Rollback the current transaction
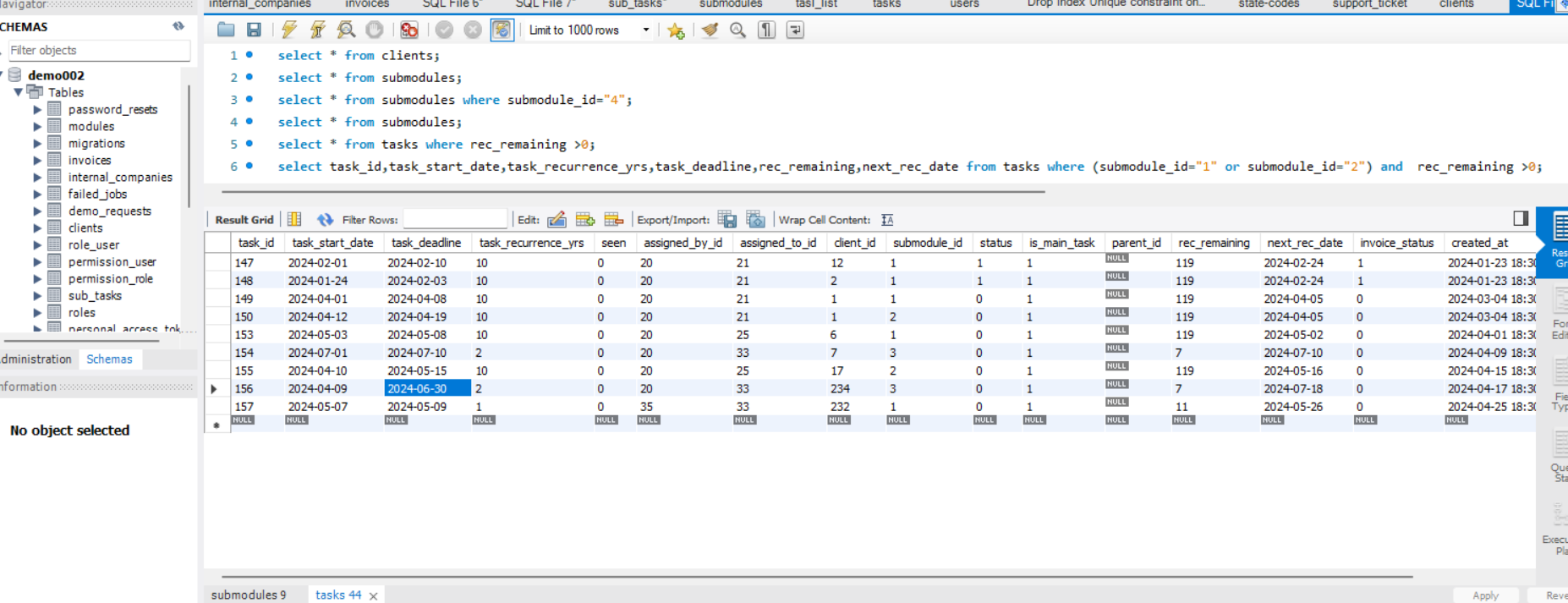 point(473,30)
